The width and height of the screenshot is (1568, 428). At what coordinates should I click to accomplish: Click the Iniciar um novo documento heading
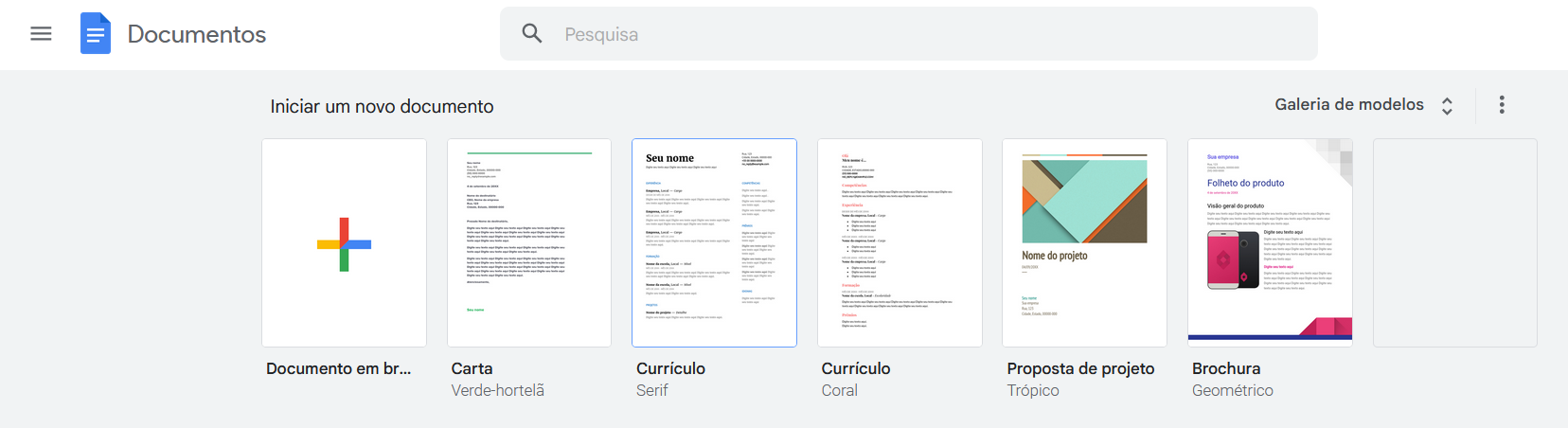point(382,106)
